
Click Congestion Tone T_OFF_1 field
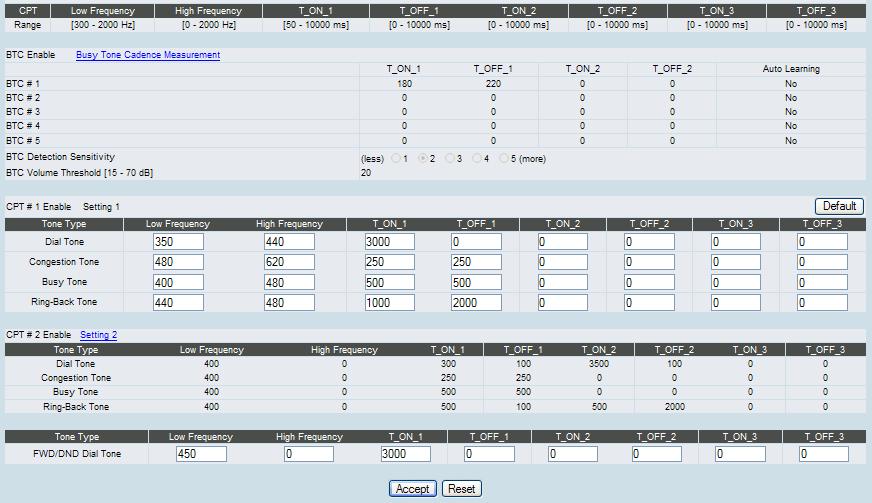(x=476, y=262)
